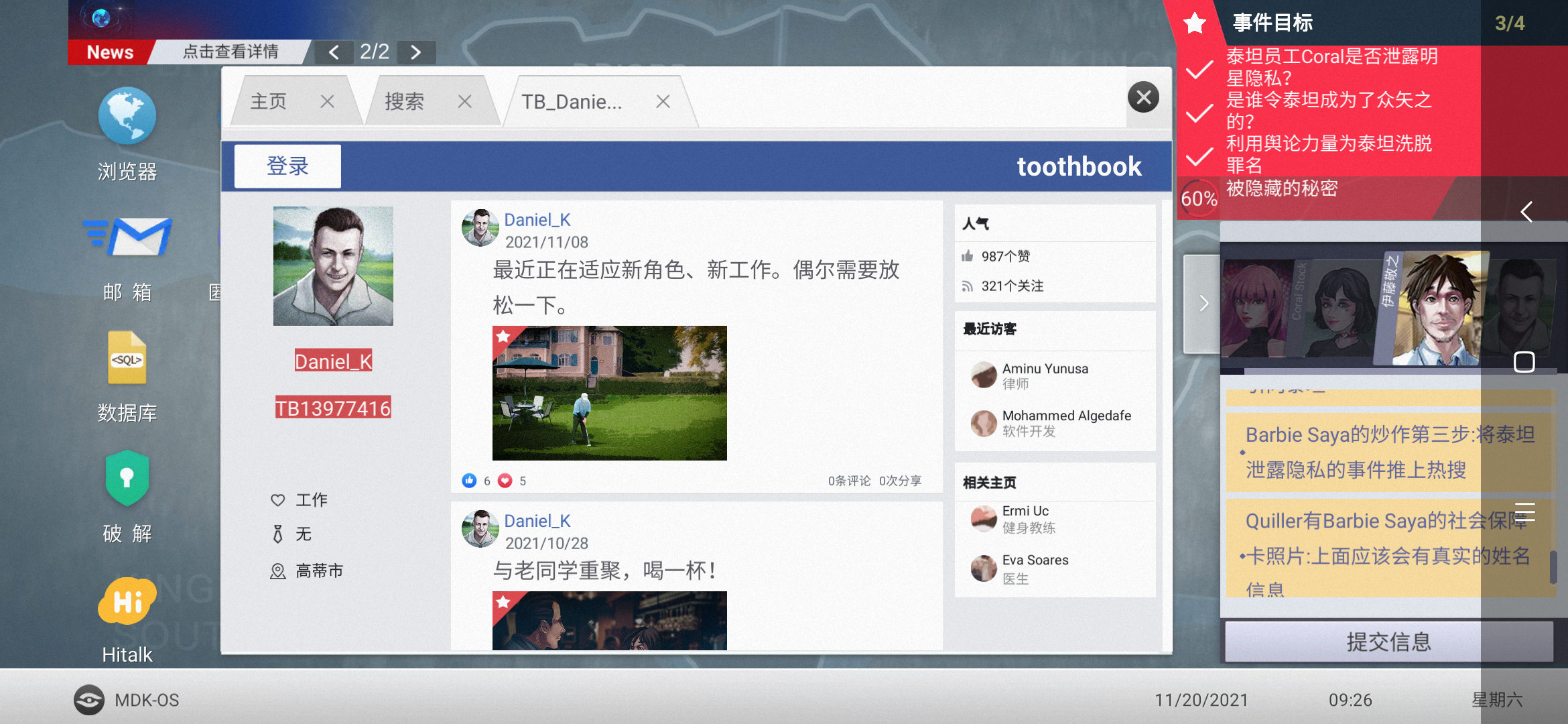Viewport: 1568px width, 724px height.
Task: Click Eva Soares related page avatar
Action: click(984, 568)
